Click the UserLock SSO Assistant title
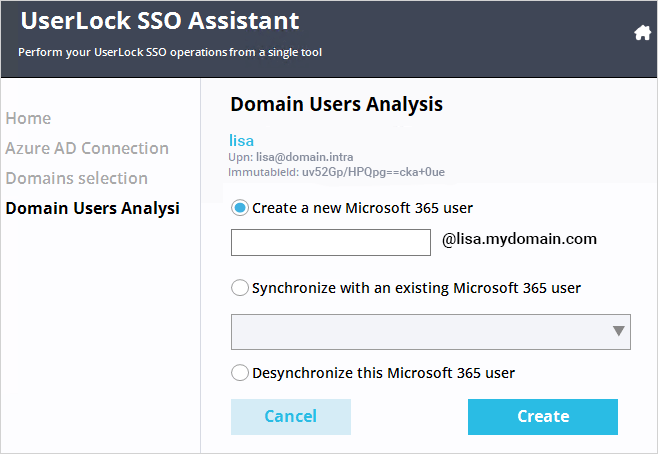The height and width of the screenshot is (454, 658). (x=160, y=21)
